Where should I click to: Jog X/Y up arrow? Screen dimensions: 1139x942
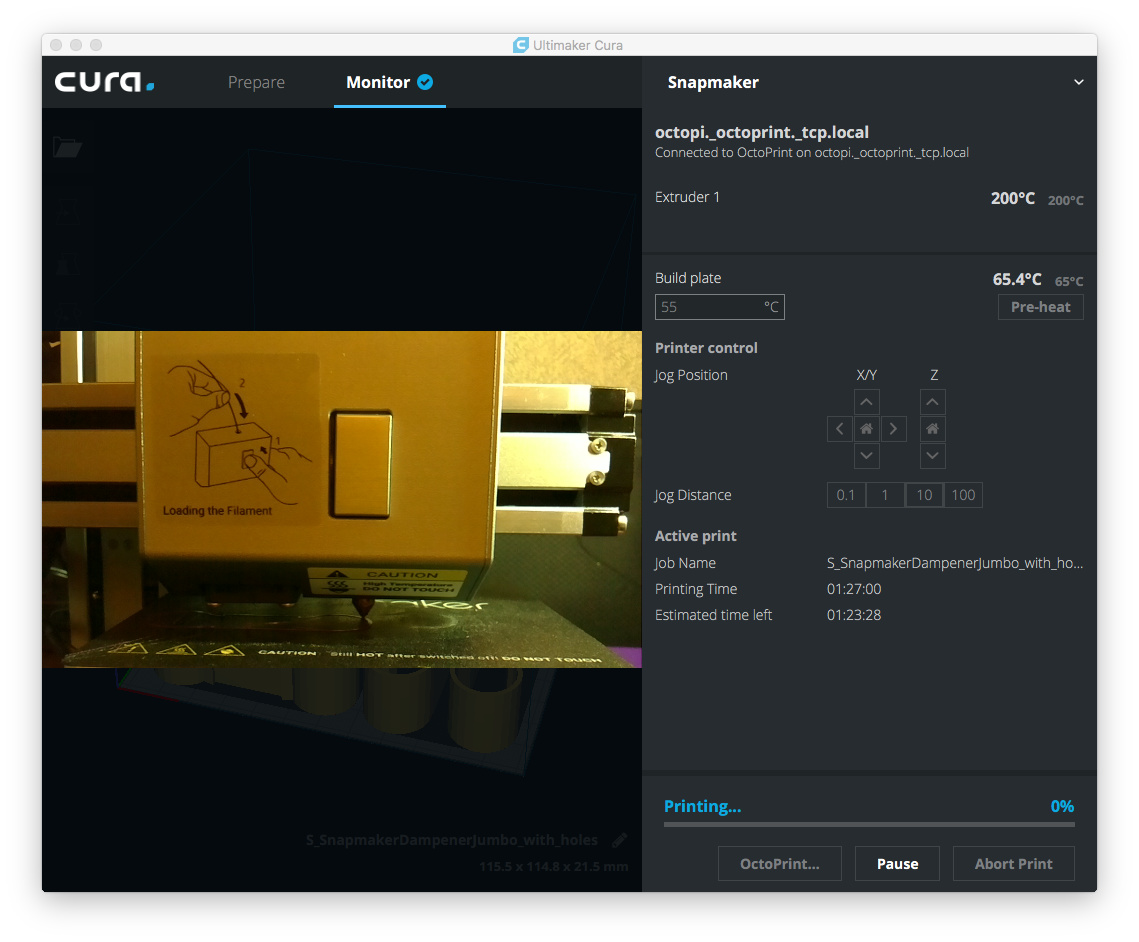(x=866, y=402)
